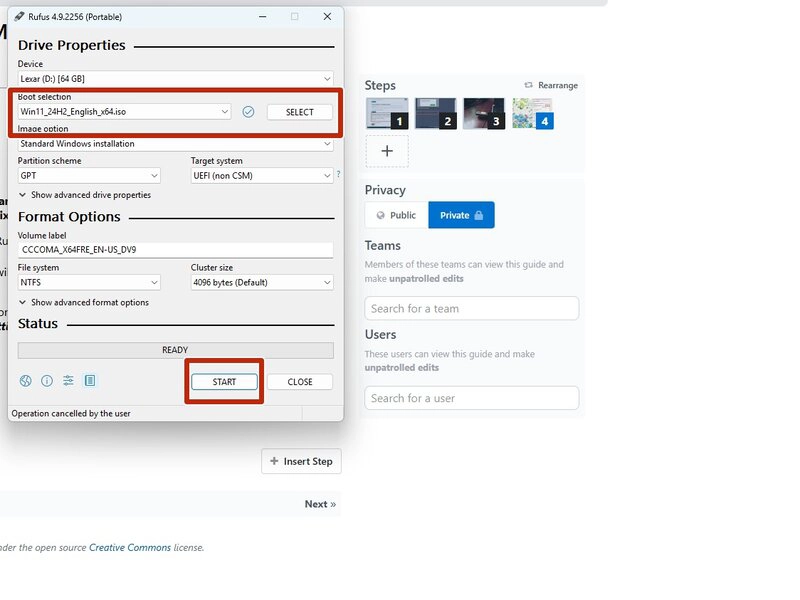The image size is (800, 600).
Task: Select step 2 thumbnail
Action: tap(435, 113)
